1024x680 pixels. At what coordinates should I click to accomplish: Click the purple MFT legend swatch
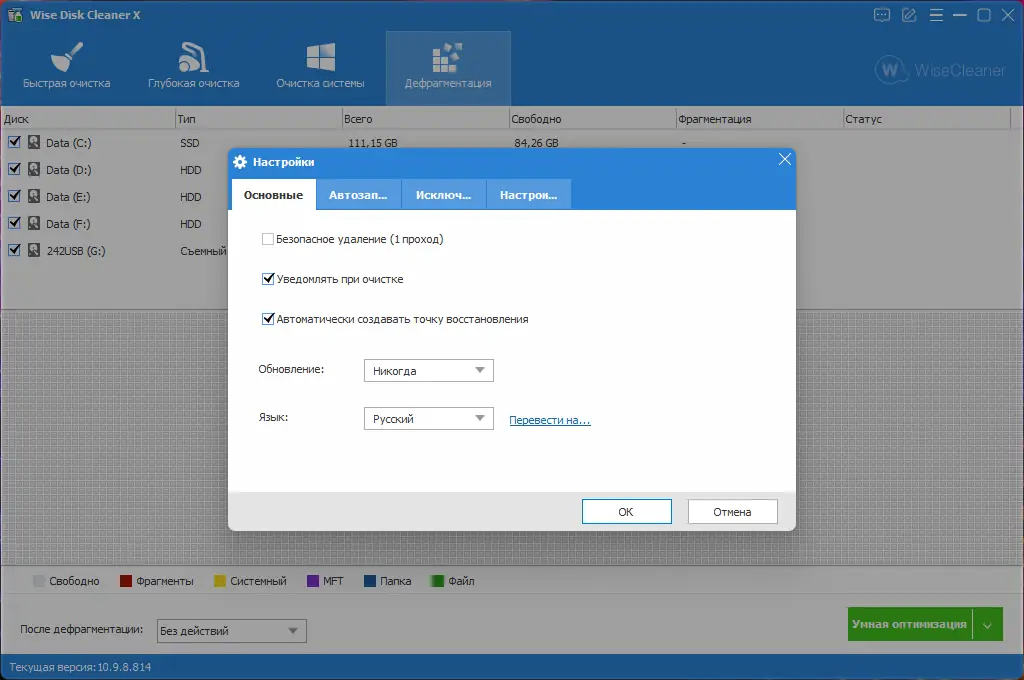[x=313, y=581]
